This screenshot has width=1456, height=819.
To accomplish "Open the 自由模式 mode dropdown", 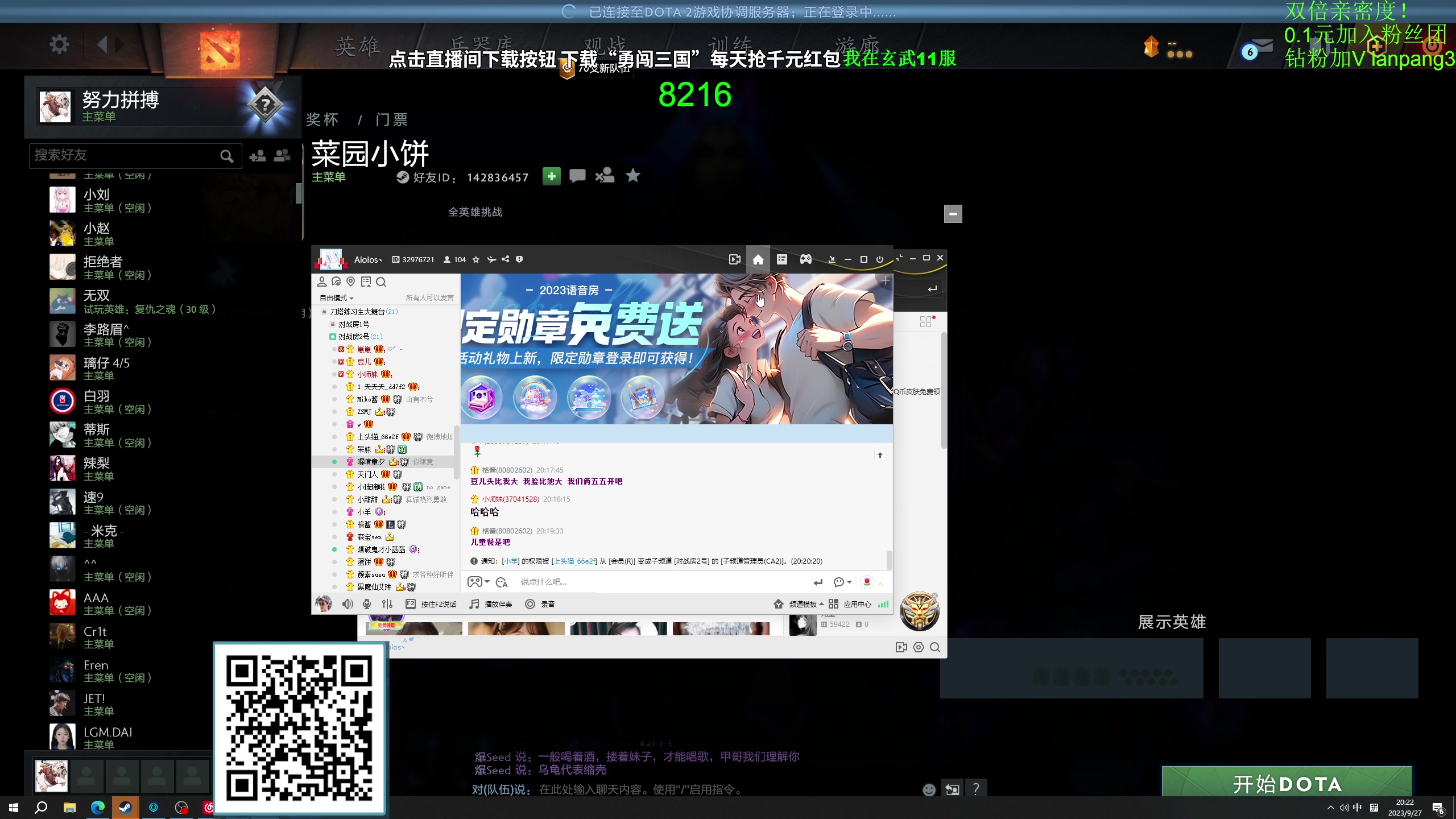I will tap(336, 298).
